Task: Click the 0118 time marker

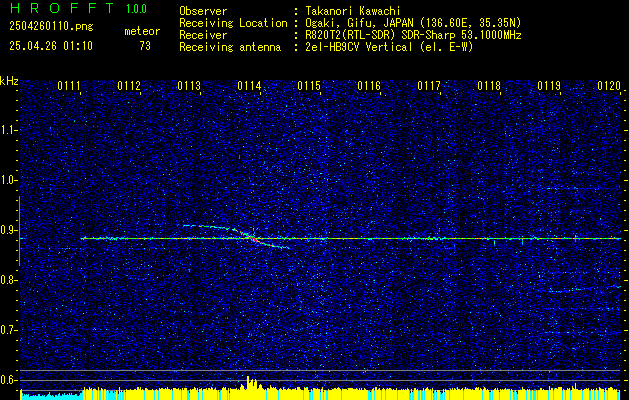Action: click(x=489, y=86)
